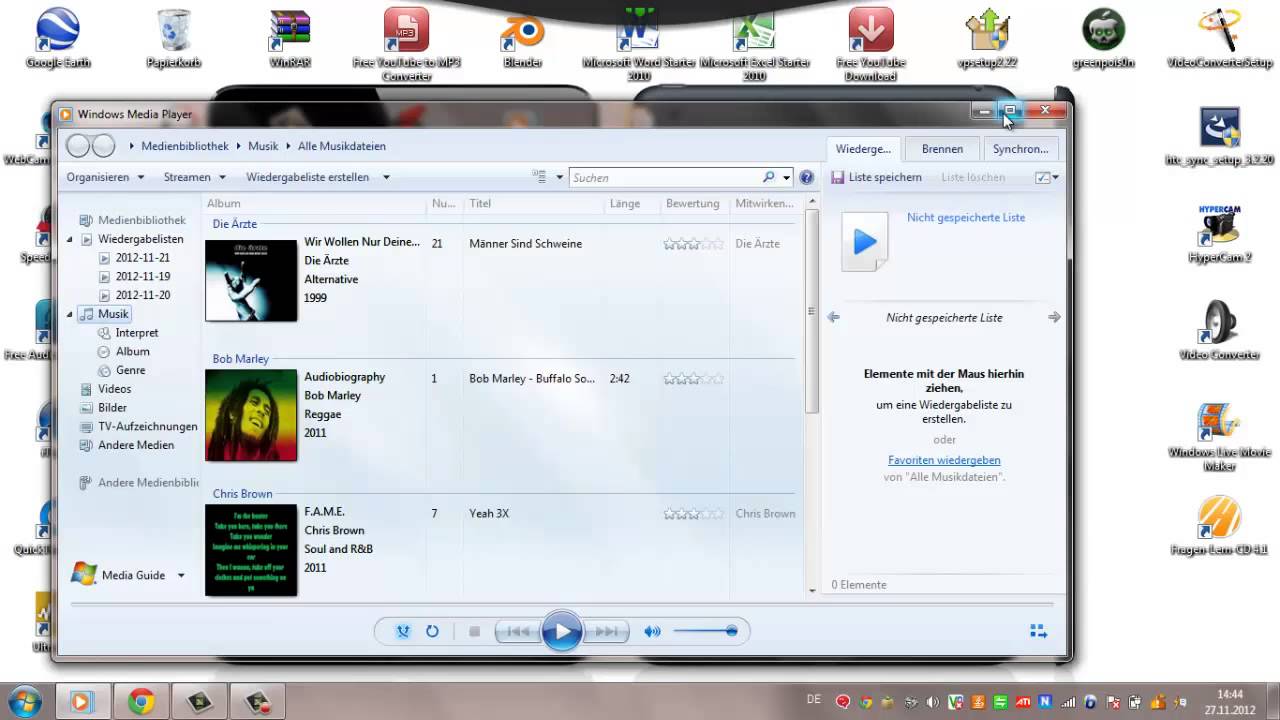Go to next list arrow
The height and width of the screenshot is (720, 1280).
[1054, 317]
